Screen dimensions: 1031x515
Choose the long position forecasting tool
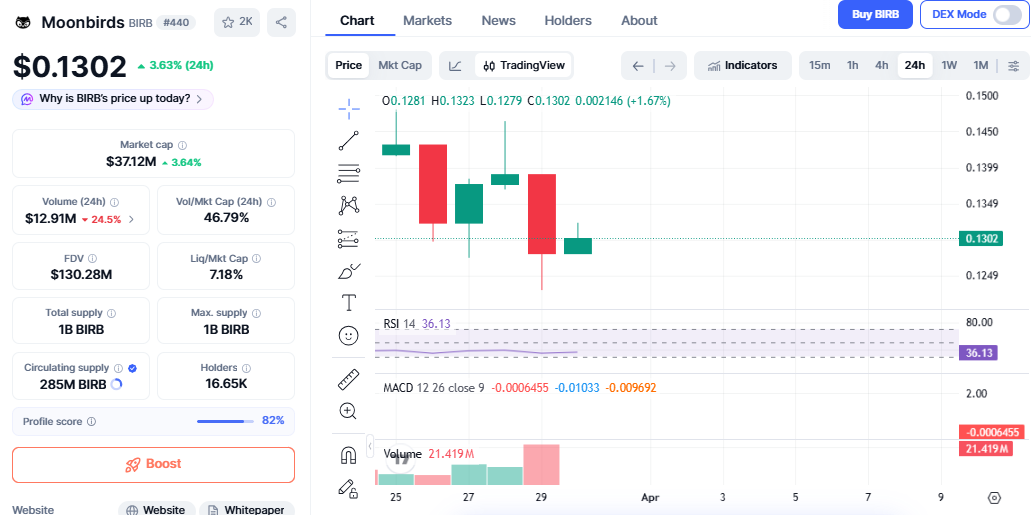click(348, 238)
